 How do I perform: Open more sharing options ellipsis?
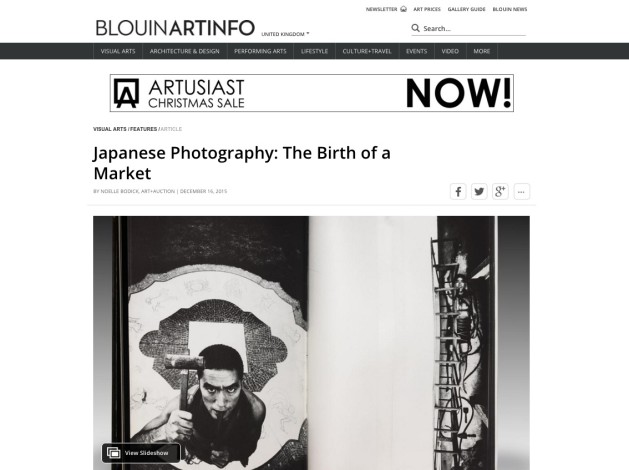click(521, 192)
